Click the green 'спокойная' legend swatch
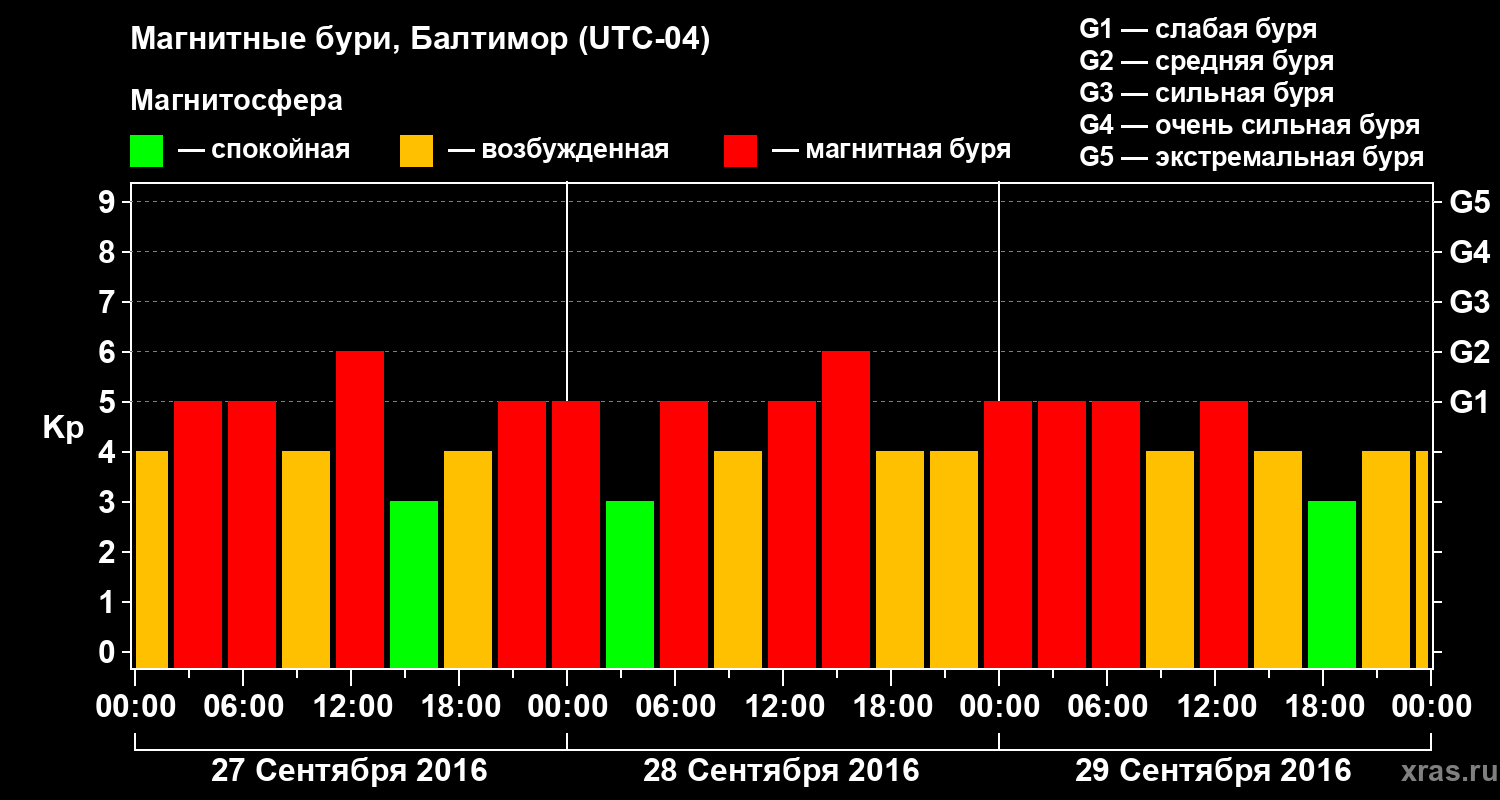This screenshot has width=1500, height=800. click(x=146, y=151)
